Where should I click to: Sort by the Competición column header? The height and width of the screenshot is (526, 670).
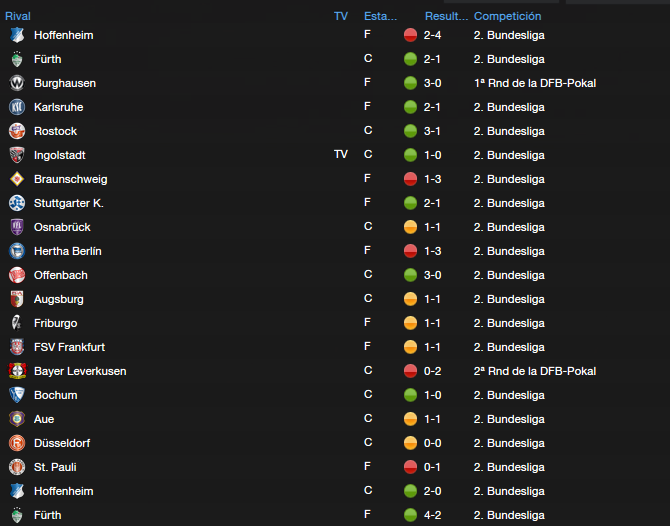507,16
